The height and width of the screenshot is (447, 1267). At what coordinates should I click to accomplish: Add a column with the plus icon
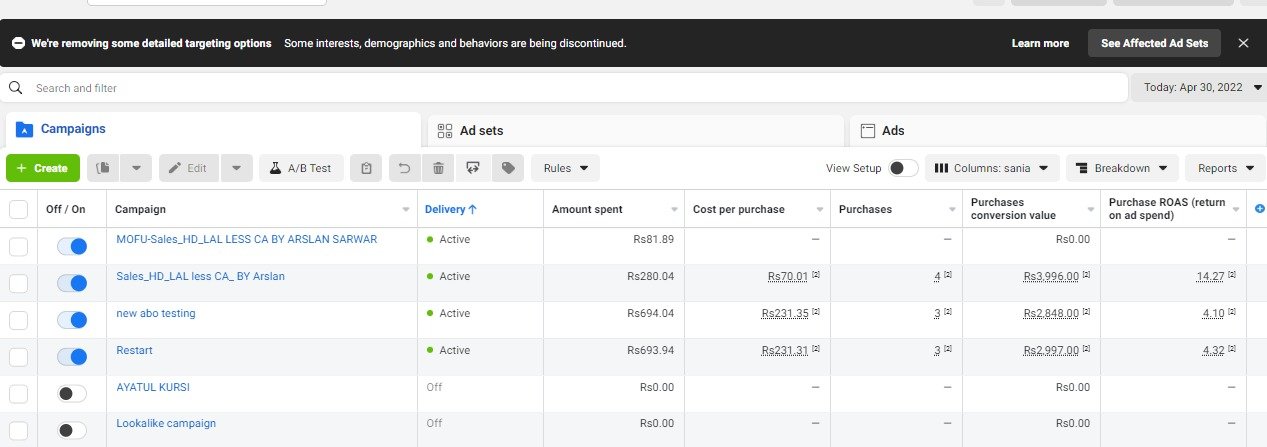tap(1259, 209)
